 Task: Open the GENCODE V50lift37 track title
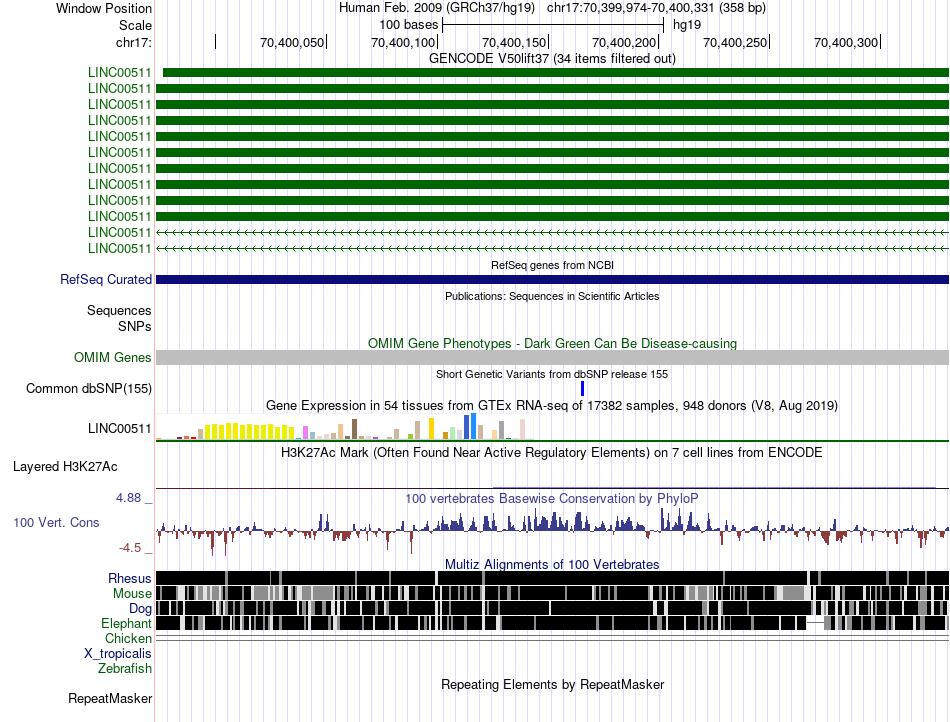[x=552, y=58]
